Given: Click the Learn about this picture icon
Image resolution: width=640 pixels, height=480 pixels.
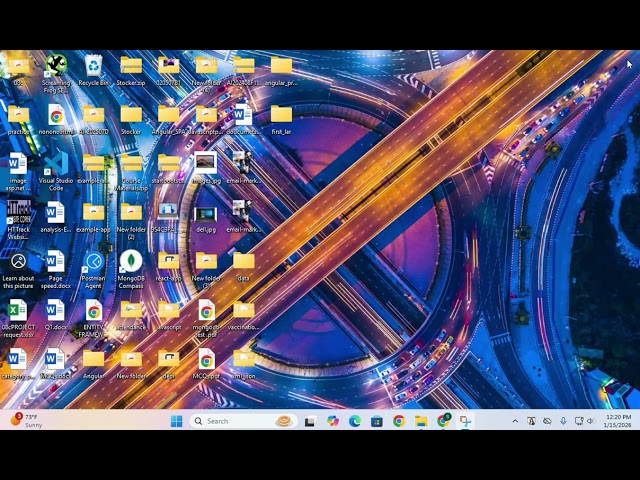Looking at the screenshot, I should [18, 265].
